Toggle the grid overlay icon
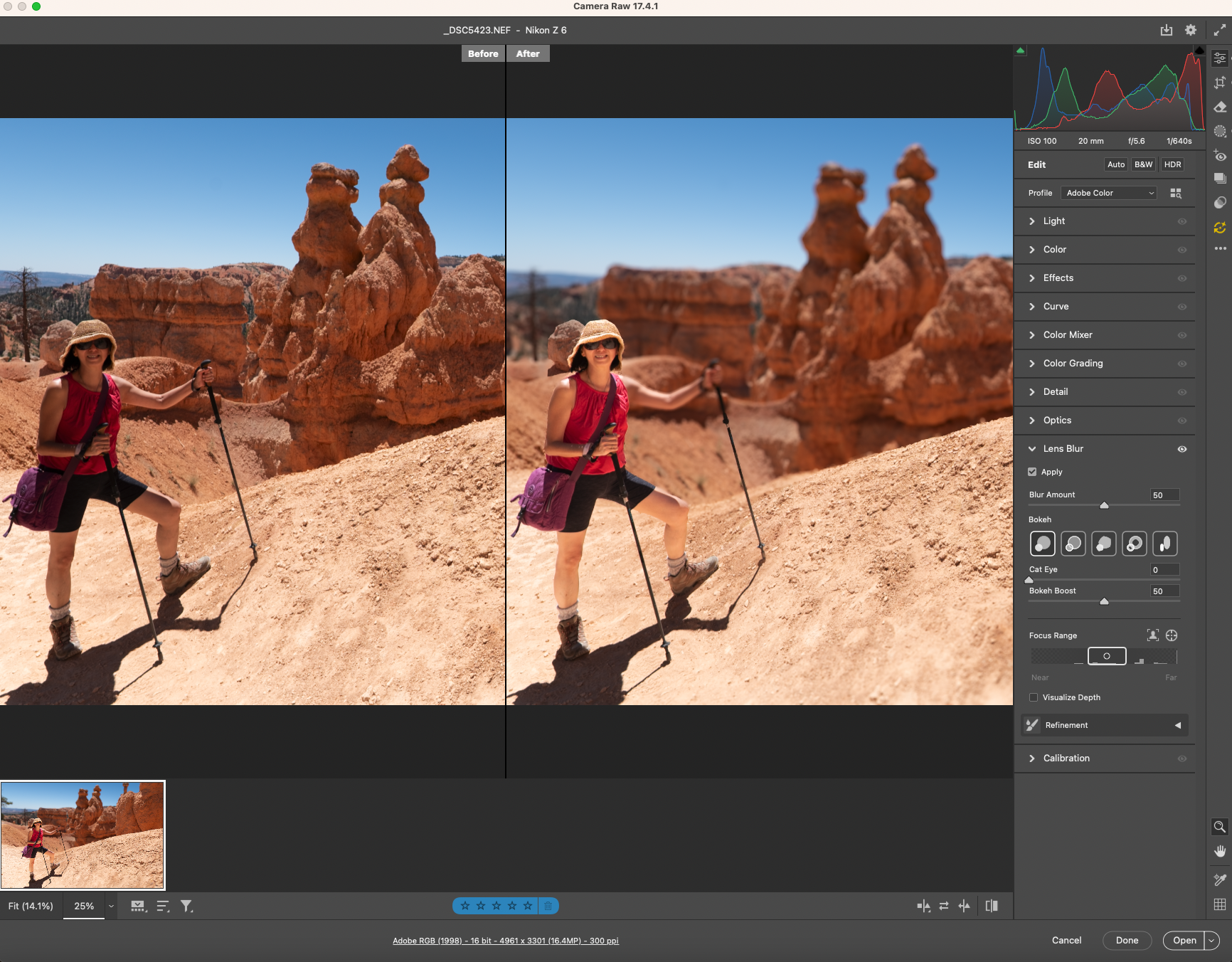Image resolution: width=1232 pixels, height=962 pixels. (1219, 904)
